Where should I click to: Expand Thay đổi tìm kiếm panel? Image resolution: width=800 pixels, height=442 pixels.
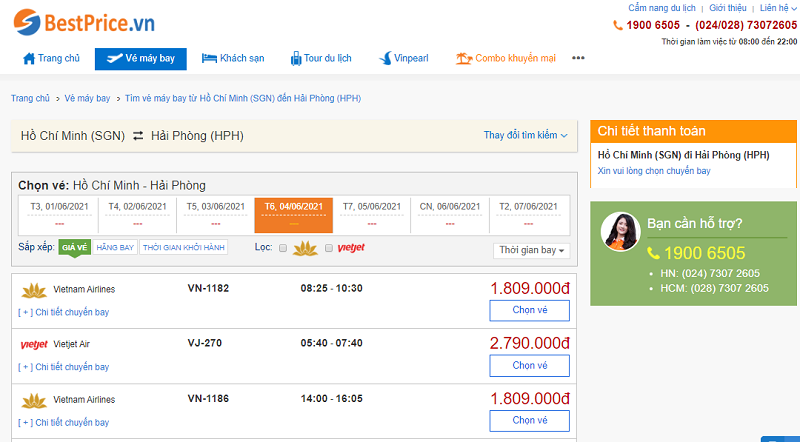526,135
